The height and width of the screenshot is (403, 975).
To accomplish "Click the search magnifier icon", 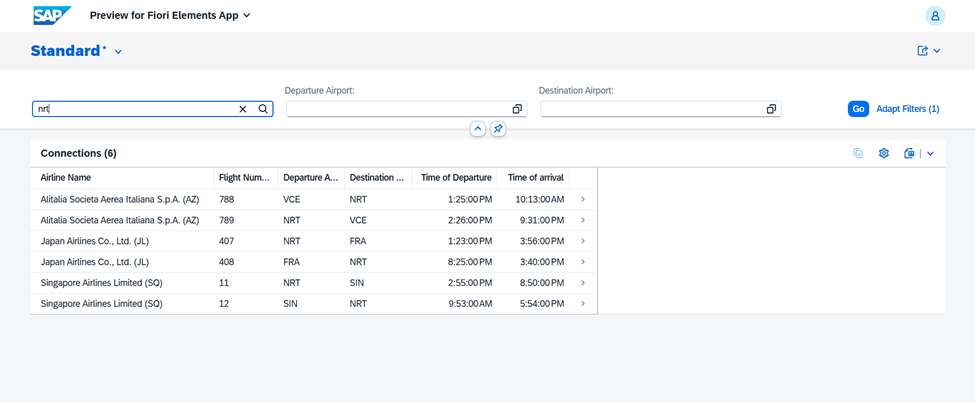I will click(x=263, y=109).
